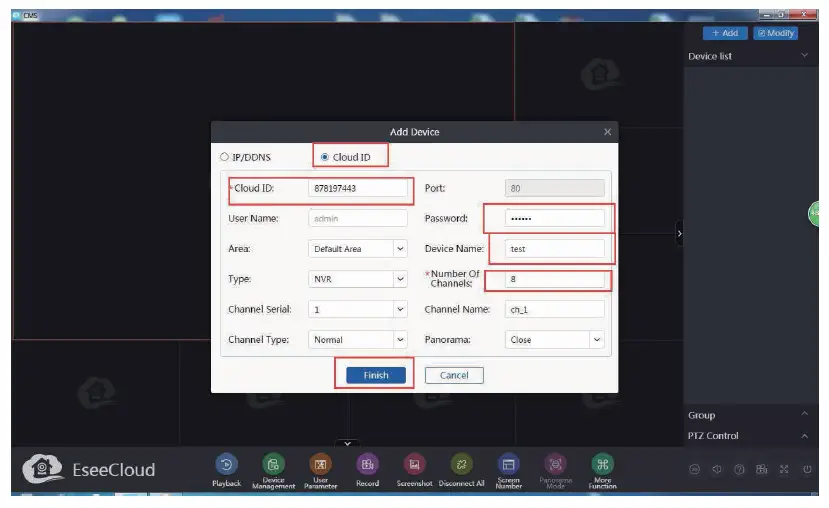The height and width of the screenshot is (508, 829).
Task: Take a Screenshot using toolbar icon
Action: point(414,465)
